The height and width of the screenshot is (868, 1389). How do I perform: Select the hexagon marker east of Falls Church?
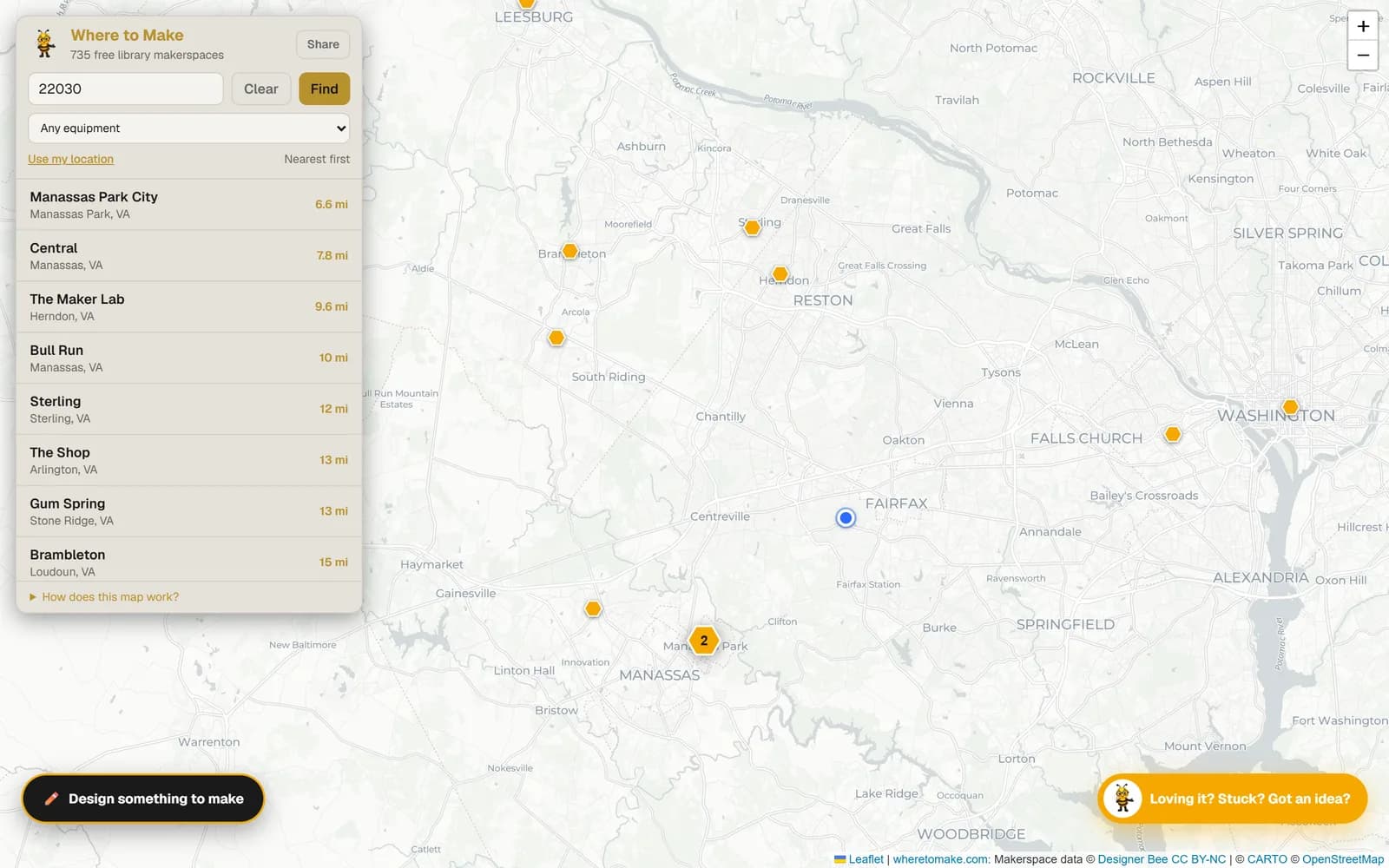(x=1173, y=434)
